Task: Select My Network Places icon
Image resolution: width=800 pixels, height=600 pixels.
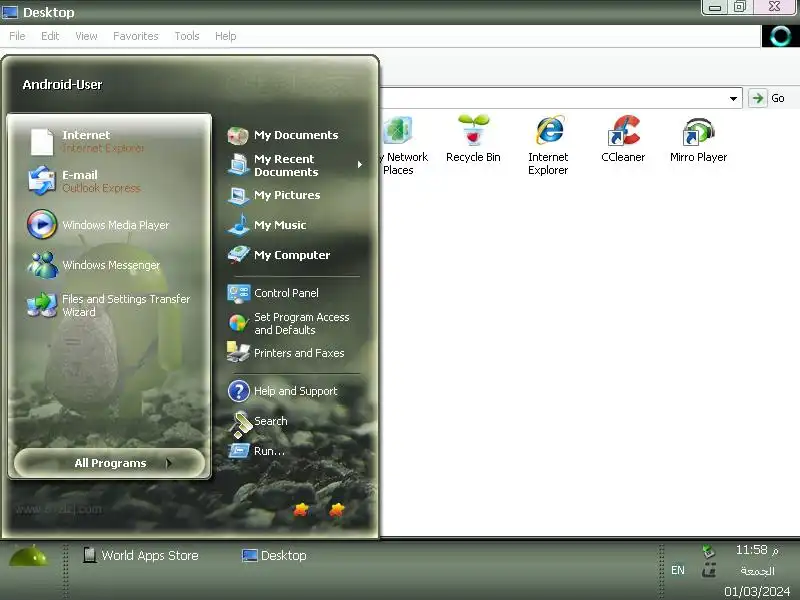Action: 401,145
